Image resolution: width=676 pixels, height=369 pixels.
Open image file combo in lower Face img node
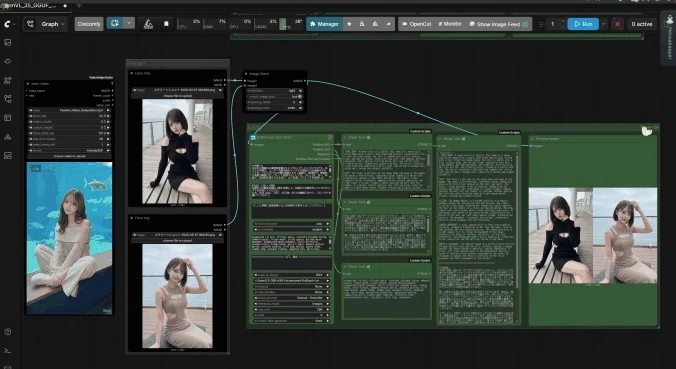click(177, 235)
